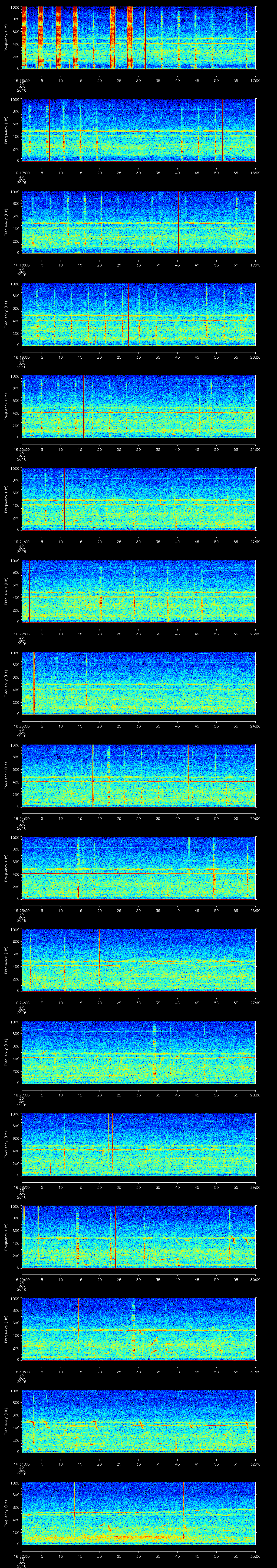277x1568 pixels.
Task: Select the spectrogram panel starting at 16:24:00
Action: pyautogui.click(x=139, y=775)
